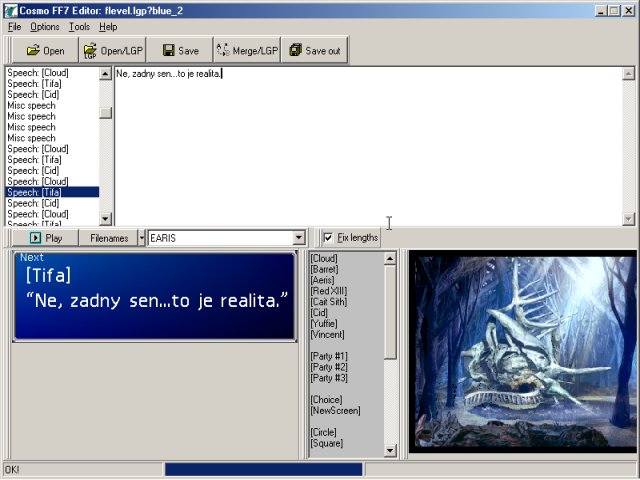Image resolution: width=640 pixels, height=480 pixels.
Task: Open the Filenames button dropdown arrow
Action: click(142, 238)
